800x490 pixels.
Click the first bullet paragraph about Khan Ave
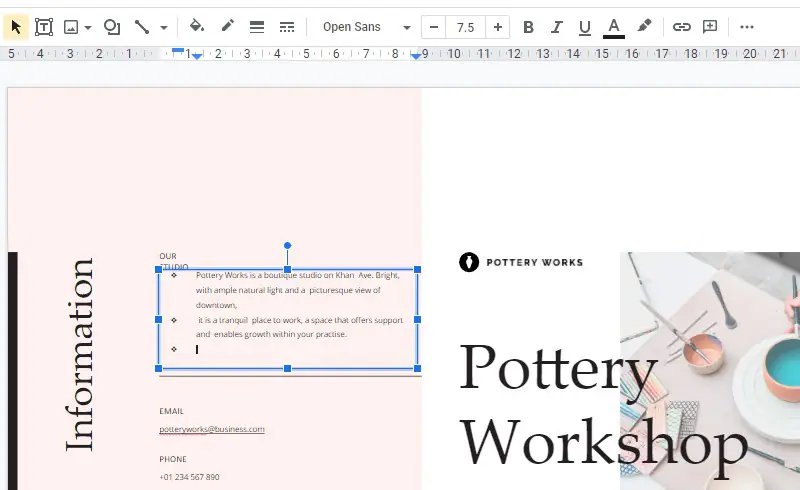[x=297, y=290]
